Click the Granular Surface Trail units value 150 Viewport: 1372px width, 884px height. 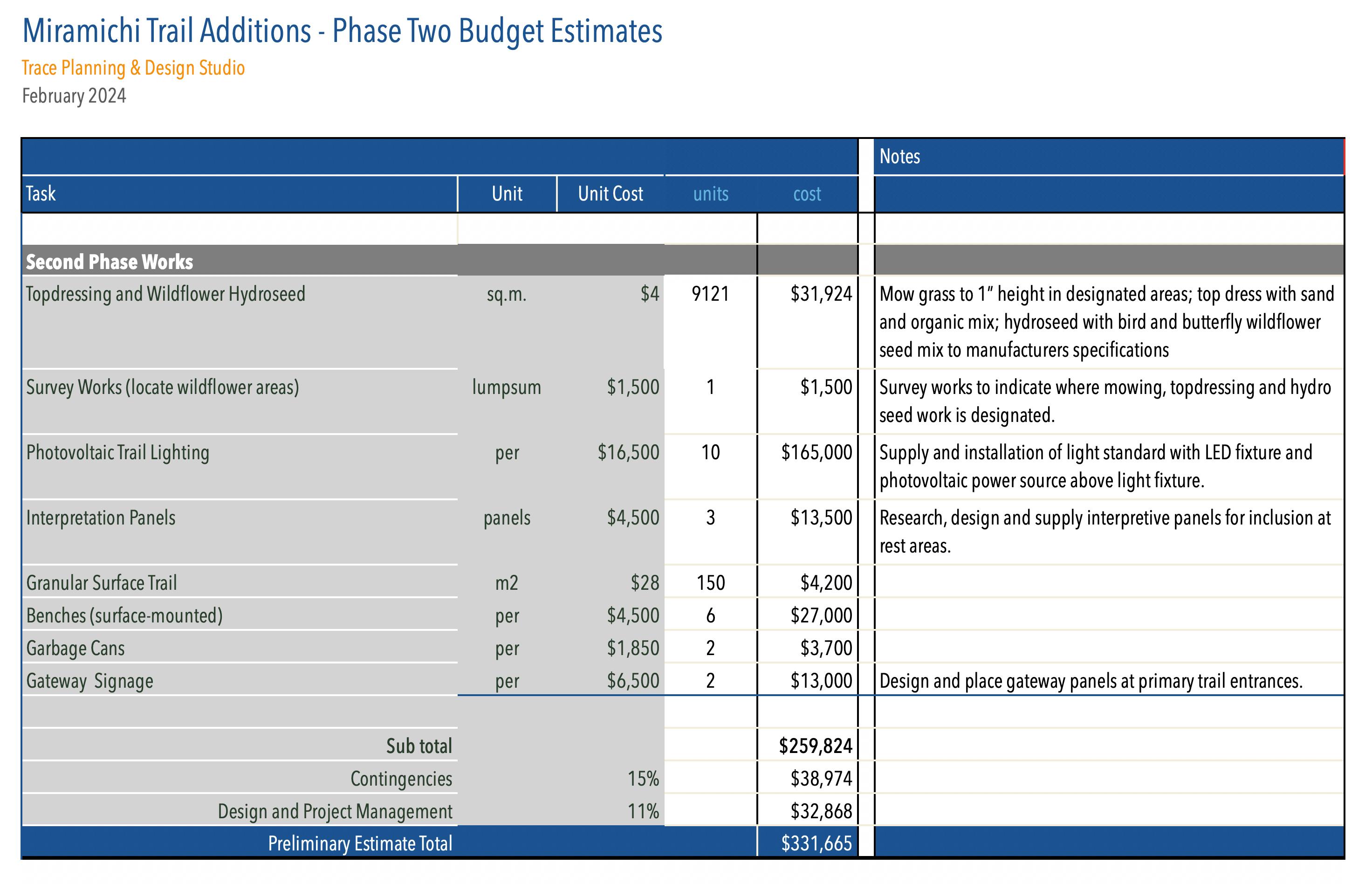pyautogui.click(x=711, y=583)
